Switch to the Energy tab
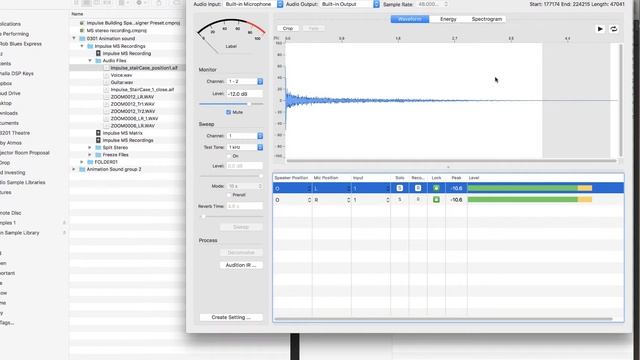This screenshot has width=640, height=360. 448,19
